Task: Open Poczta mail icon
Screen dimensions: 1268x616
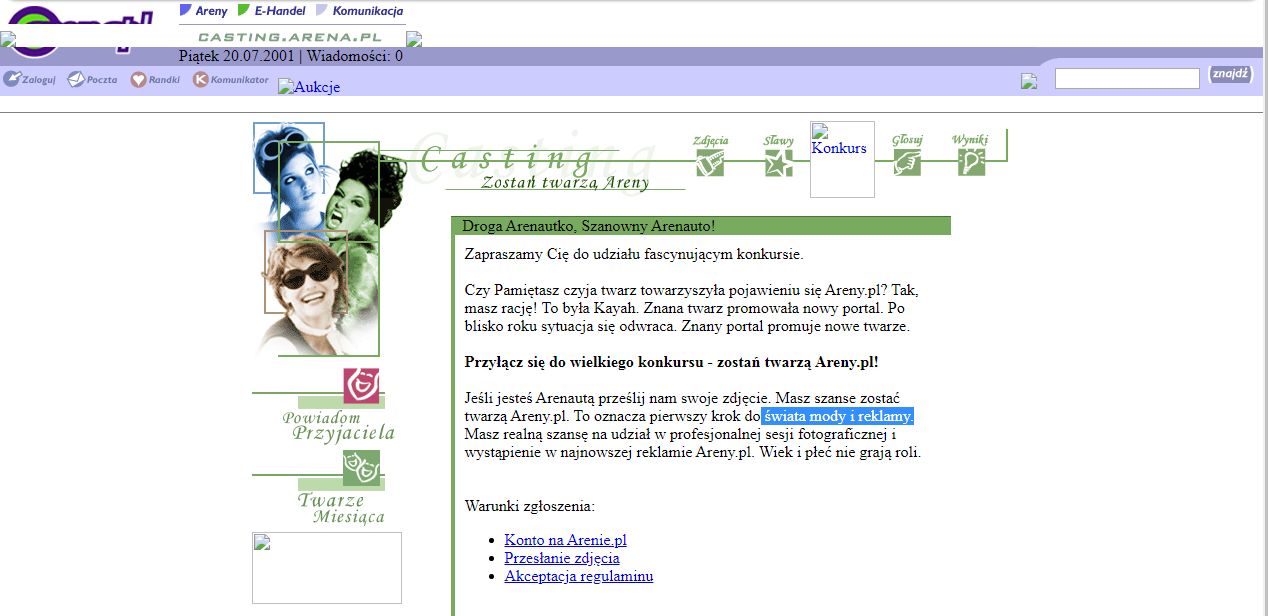Action: point(92,79)
